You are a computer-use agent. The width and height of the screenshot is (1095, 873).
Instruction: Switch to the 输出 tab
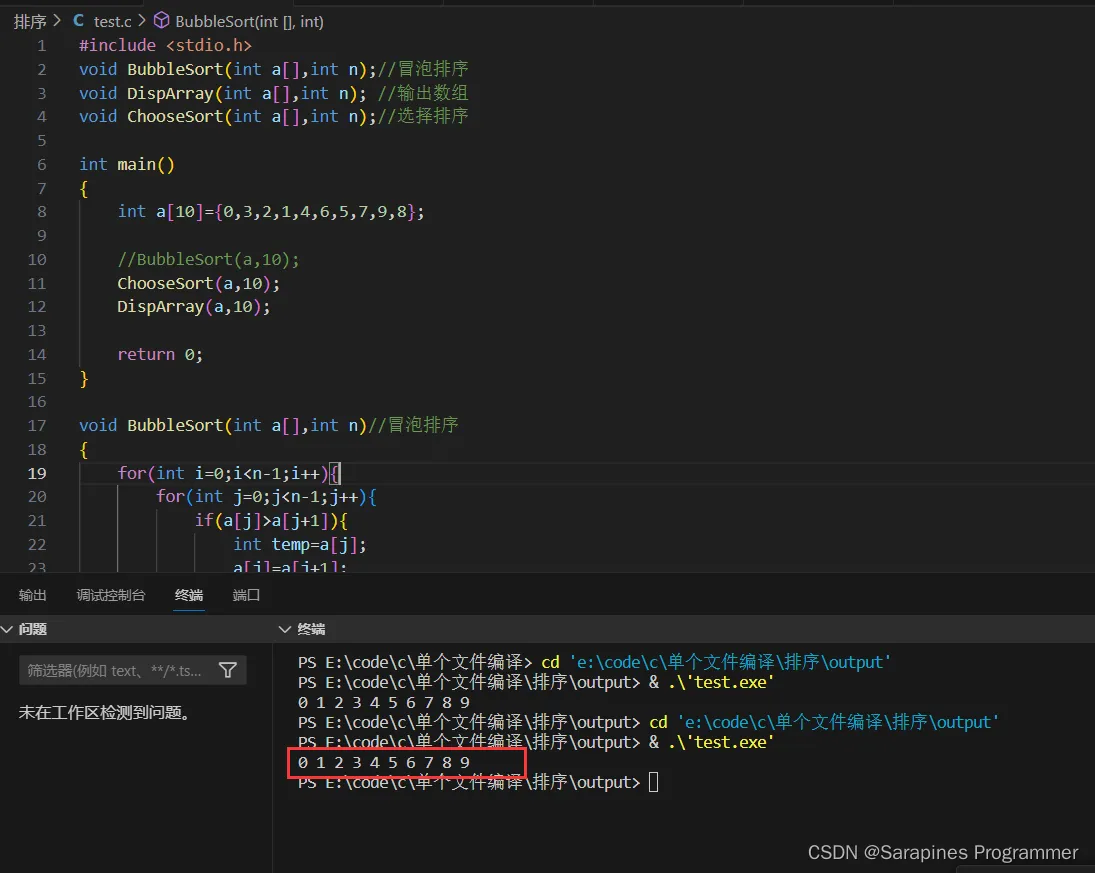tap(32, 595)
